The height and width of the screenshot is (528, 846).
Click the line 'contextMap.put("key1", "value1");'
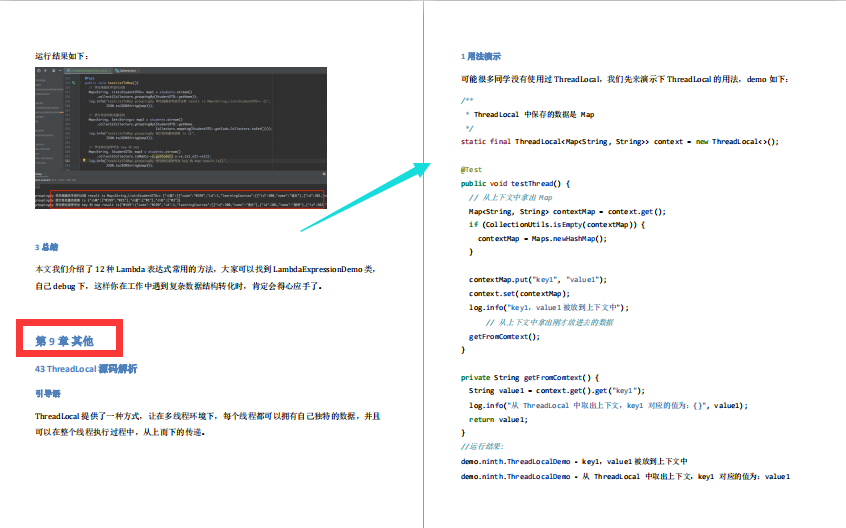pyautogui.click(x=538, y=279)
